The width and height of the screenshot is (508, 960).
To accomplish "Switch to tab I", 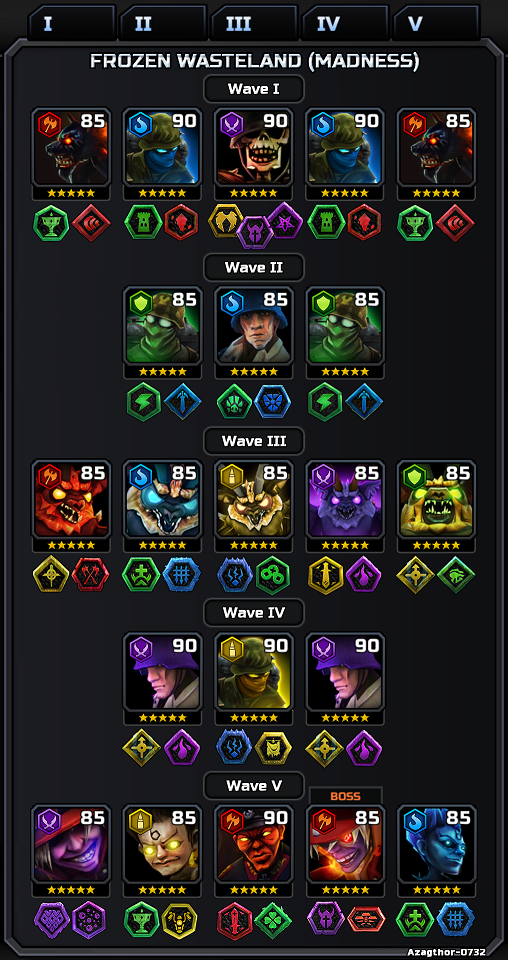I will point(72,23).
